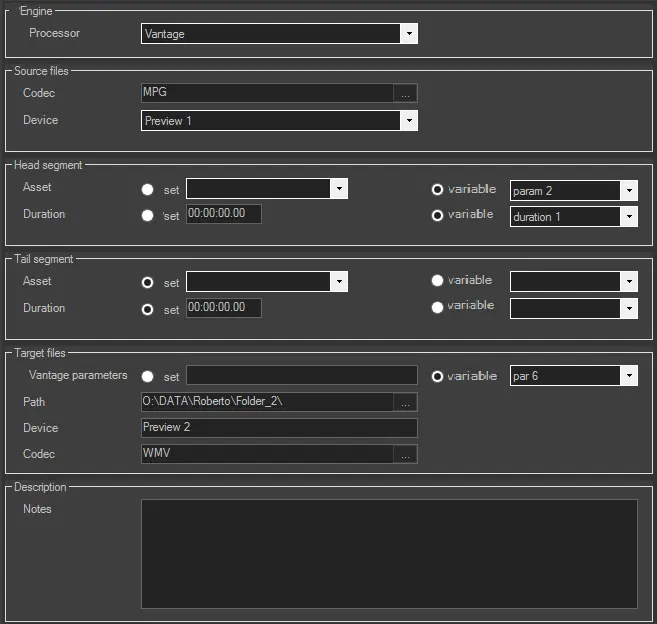Click browse button next to Target Codec WMV
The image size is (657, 624).
(x=405, y=455)
